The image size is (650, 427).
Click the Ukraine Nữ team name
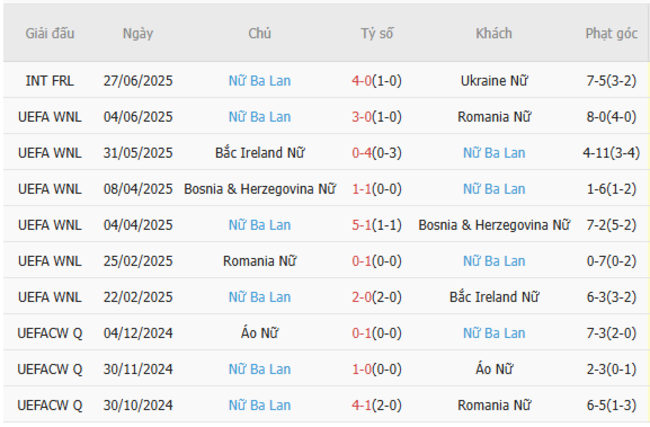point(494,81)
